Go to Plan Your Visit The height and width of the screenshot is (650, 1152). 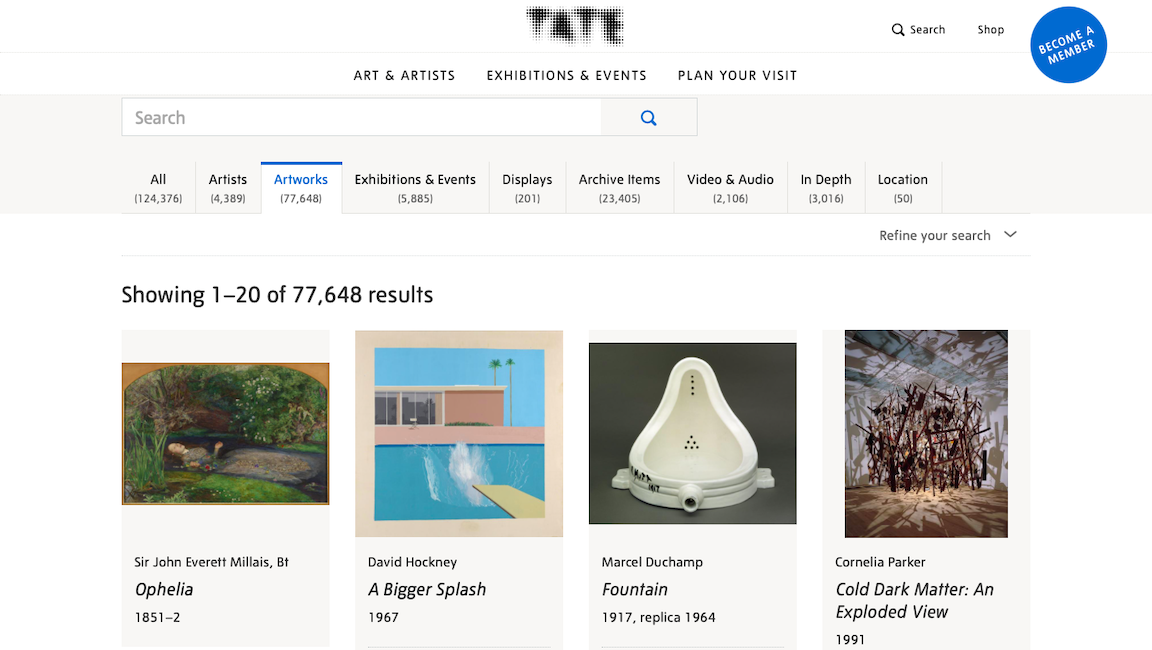point(737,75)
